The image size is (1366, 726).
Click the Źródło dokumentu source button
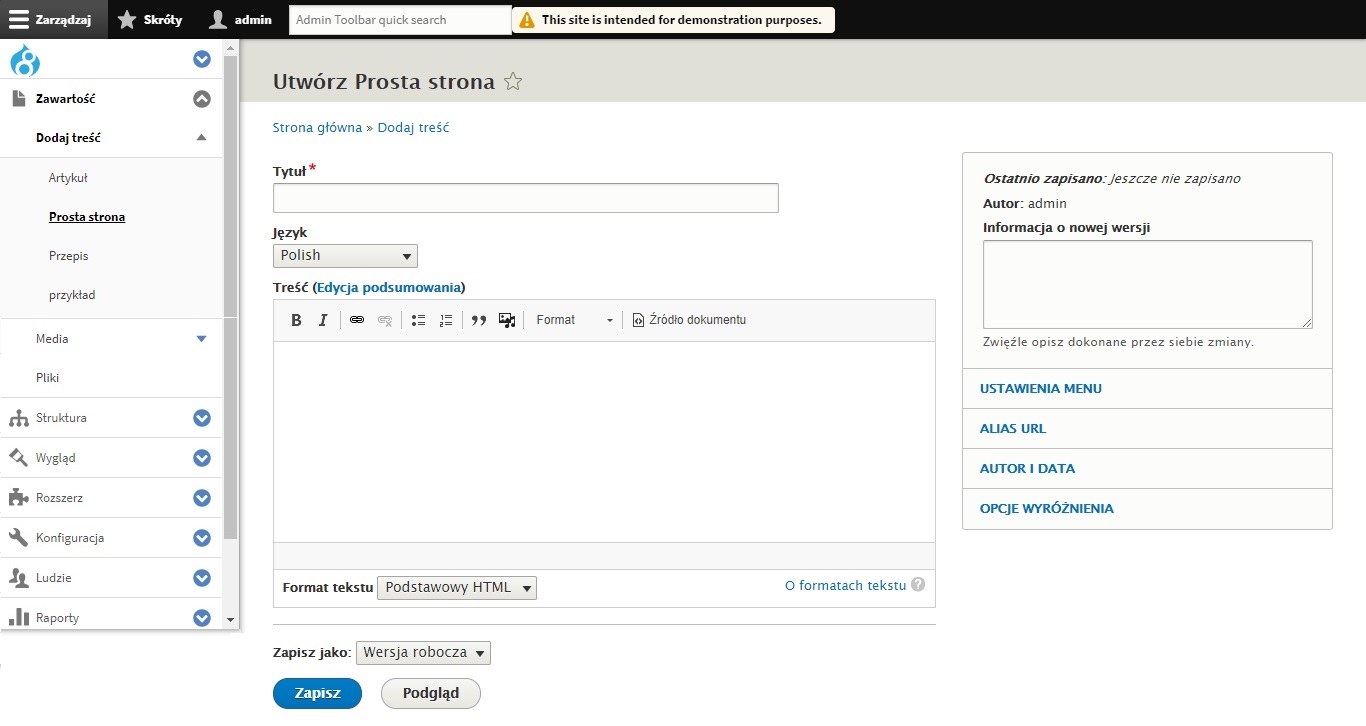tap(689, 320)
